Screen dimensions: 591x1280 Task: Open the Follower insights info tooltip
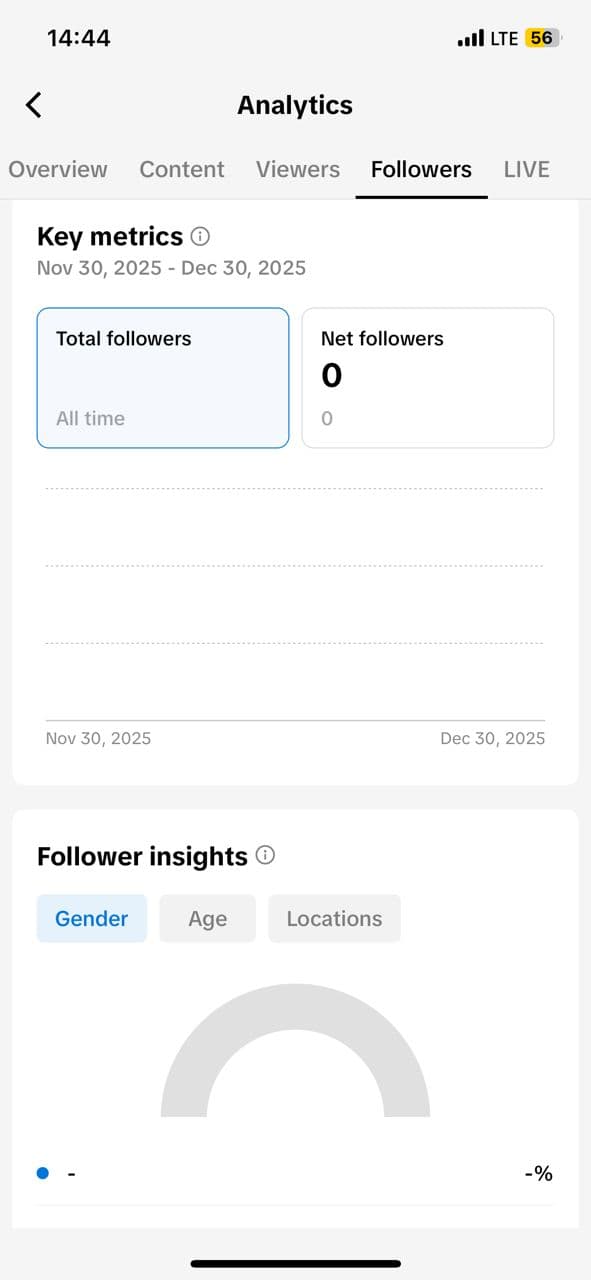pos(265,855)
